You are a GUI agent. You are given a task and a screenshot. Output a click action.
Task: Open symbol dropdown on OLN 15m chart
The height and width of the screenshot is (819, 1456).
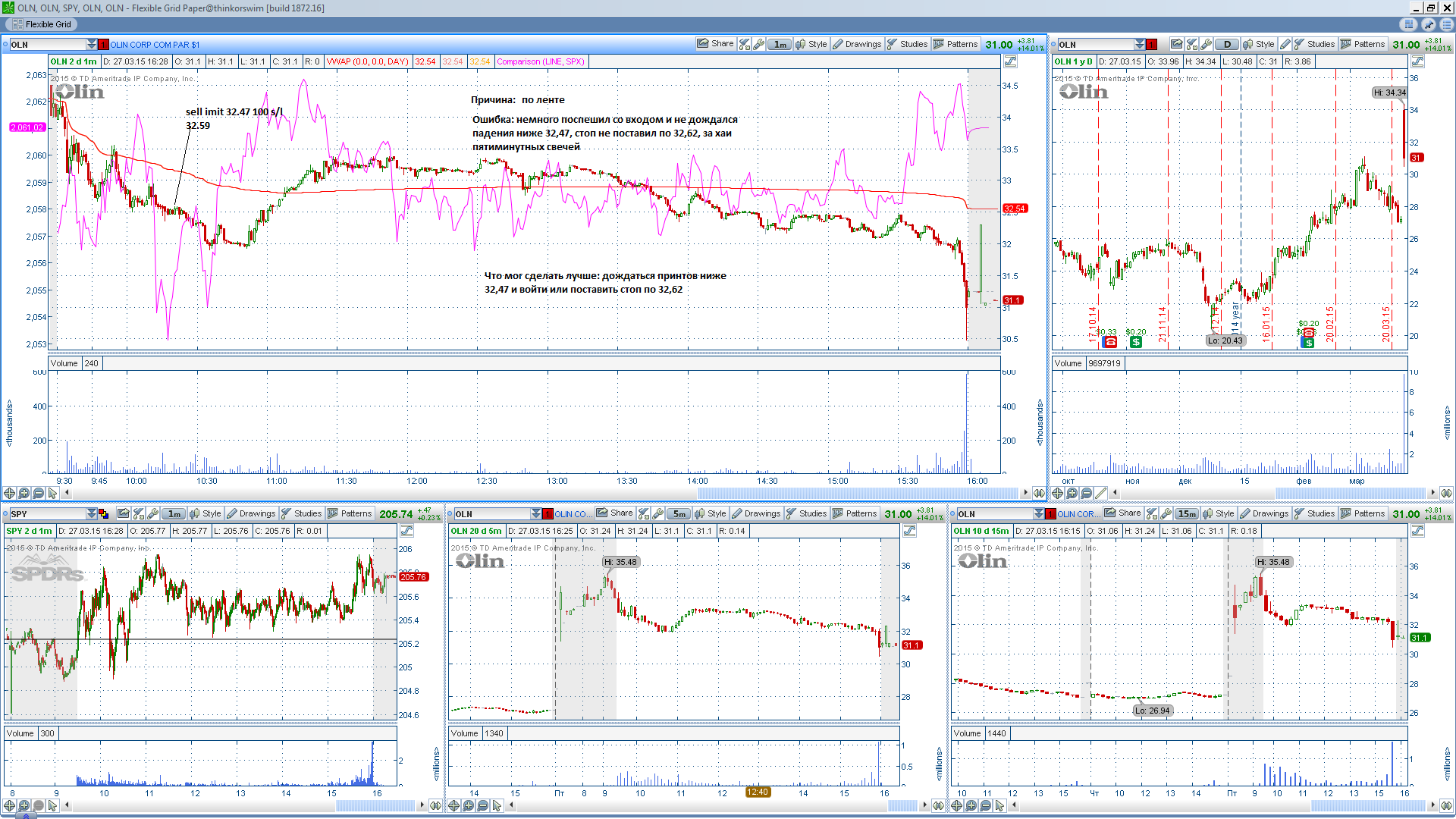pyautogui.click(x=1039, y=514)
